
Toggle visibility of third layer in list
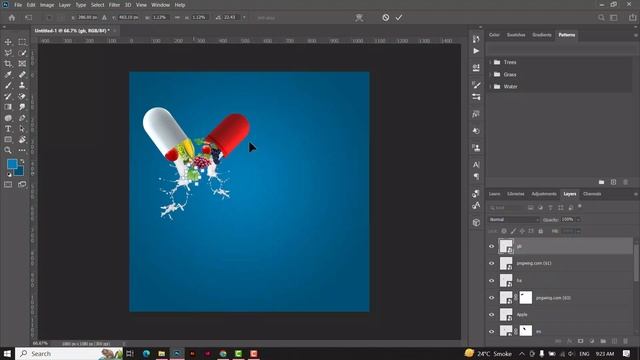pos(491,280)
